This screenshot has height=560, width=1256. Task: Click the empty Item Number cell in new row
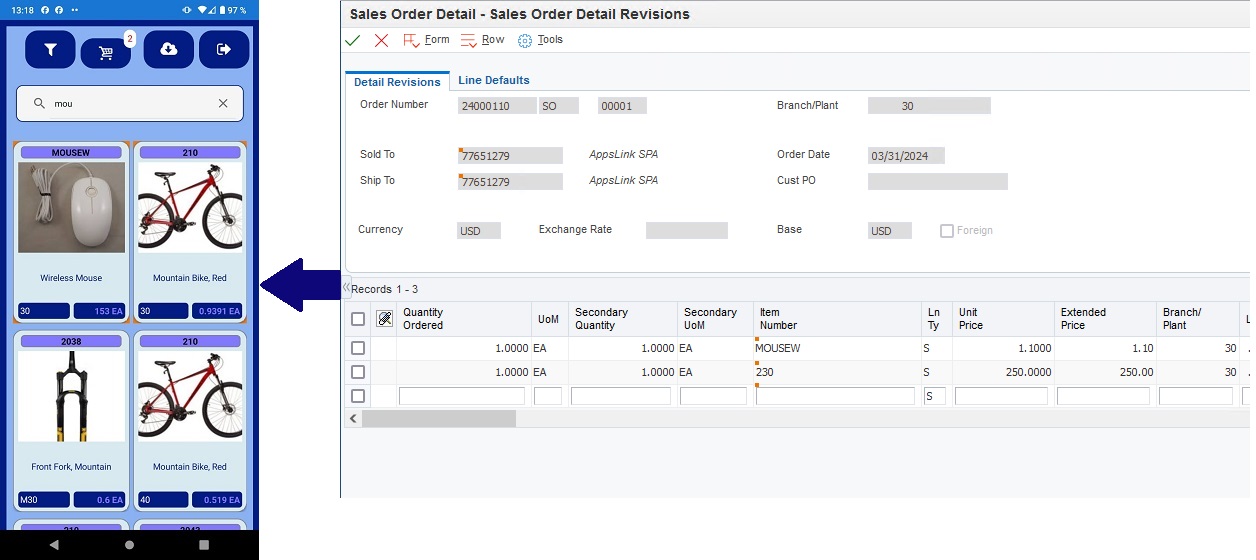pos(835,396)
